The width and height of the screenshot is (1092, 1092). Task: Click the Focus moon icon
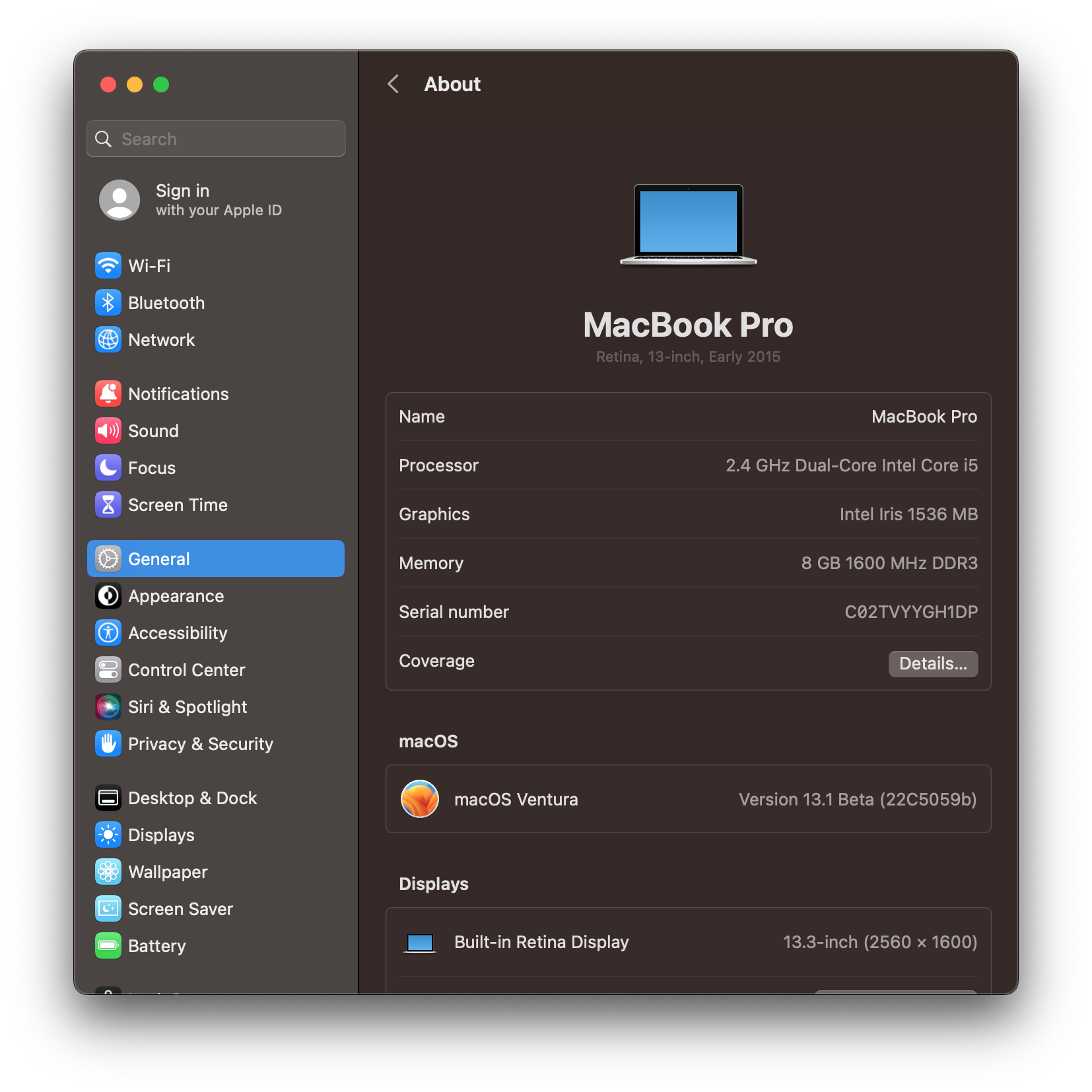[x=108, y=468]
